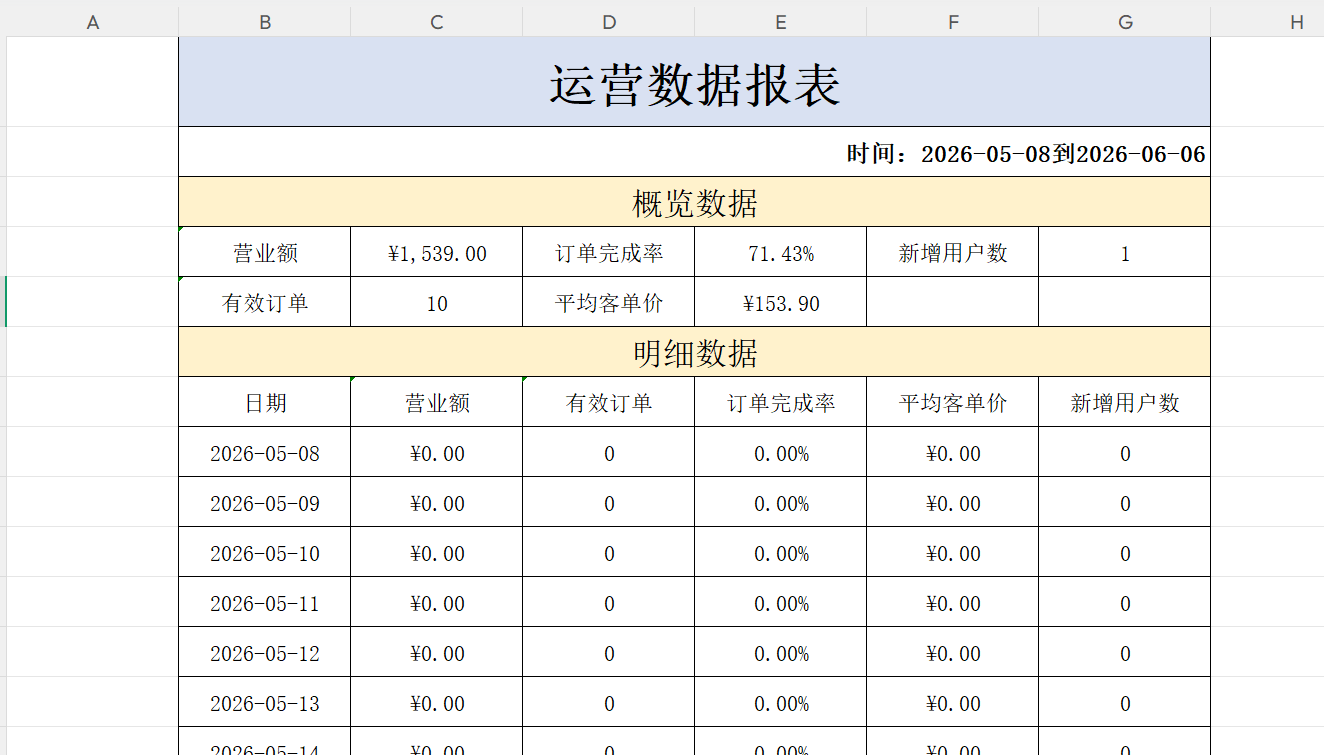This screenshot has height=755, width=1324.
Task: Click the date cell 2026-05-08
Action: point(265,452)
